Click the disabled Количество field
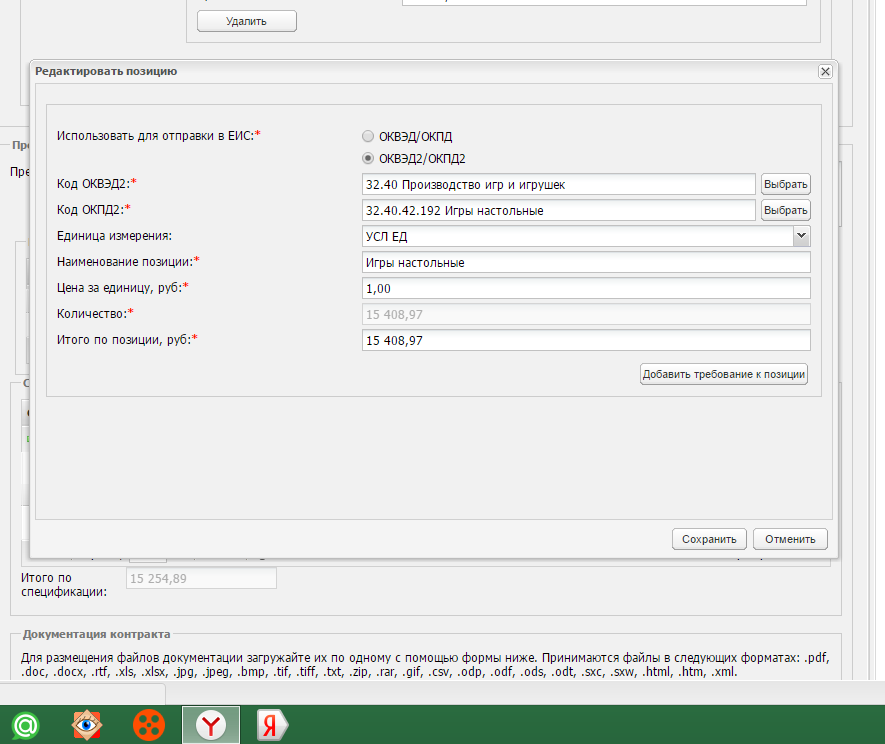This screenshot has width=885, height=744. coord(586,314)
